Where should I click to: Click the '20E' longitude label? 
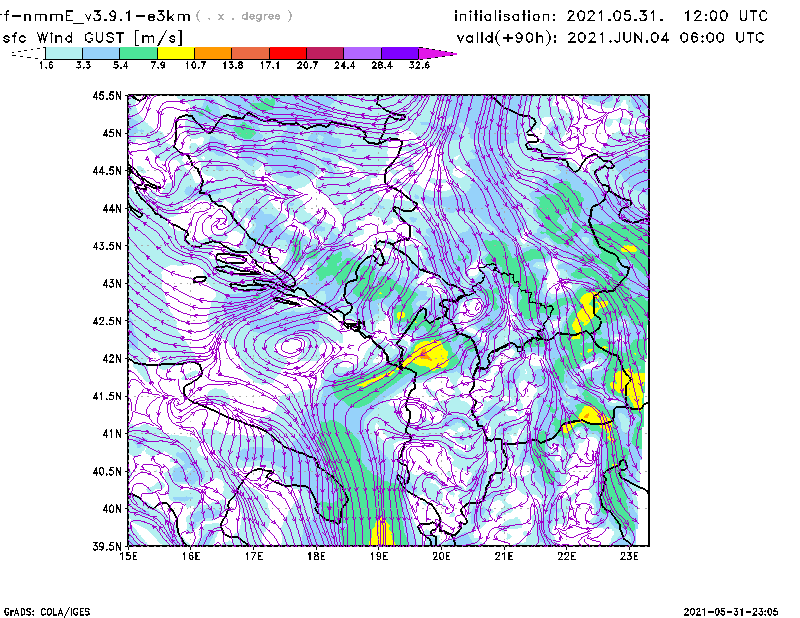click(441, 556)
